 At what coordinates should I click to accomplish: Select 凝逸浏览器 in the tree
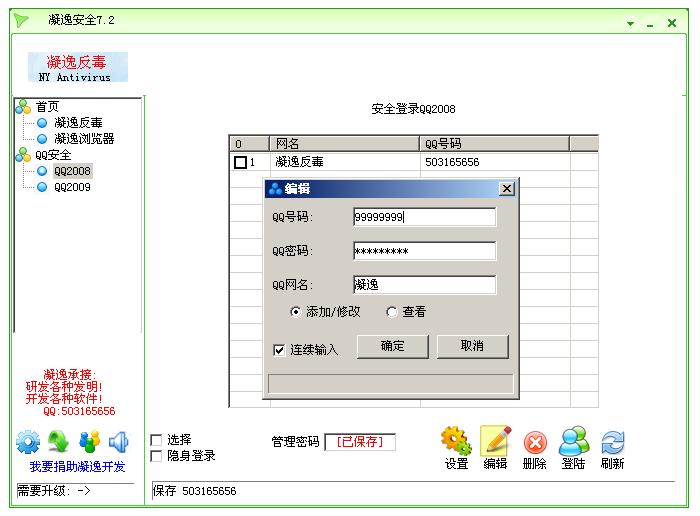point(84,139)
